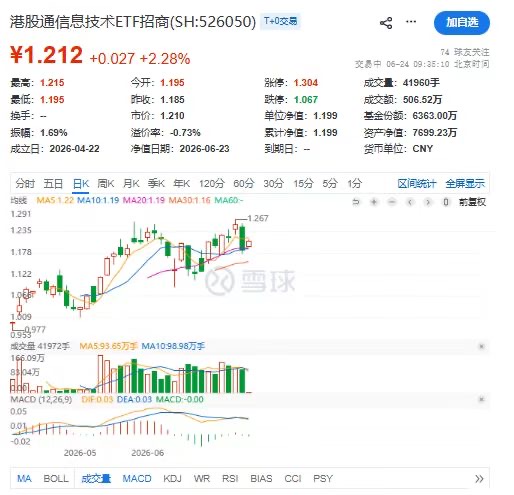Viewport: 514px width, 495px height.
Task: Toggle the PSY indicator
Action: coord(323,479)
